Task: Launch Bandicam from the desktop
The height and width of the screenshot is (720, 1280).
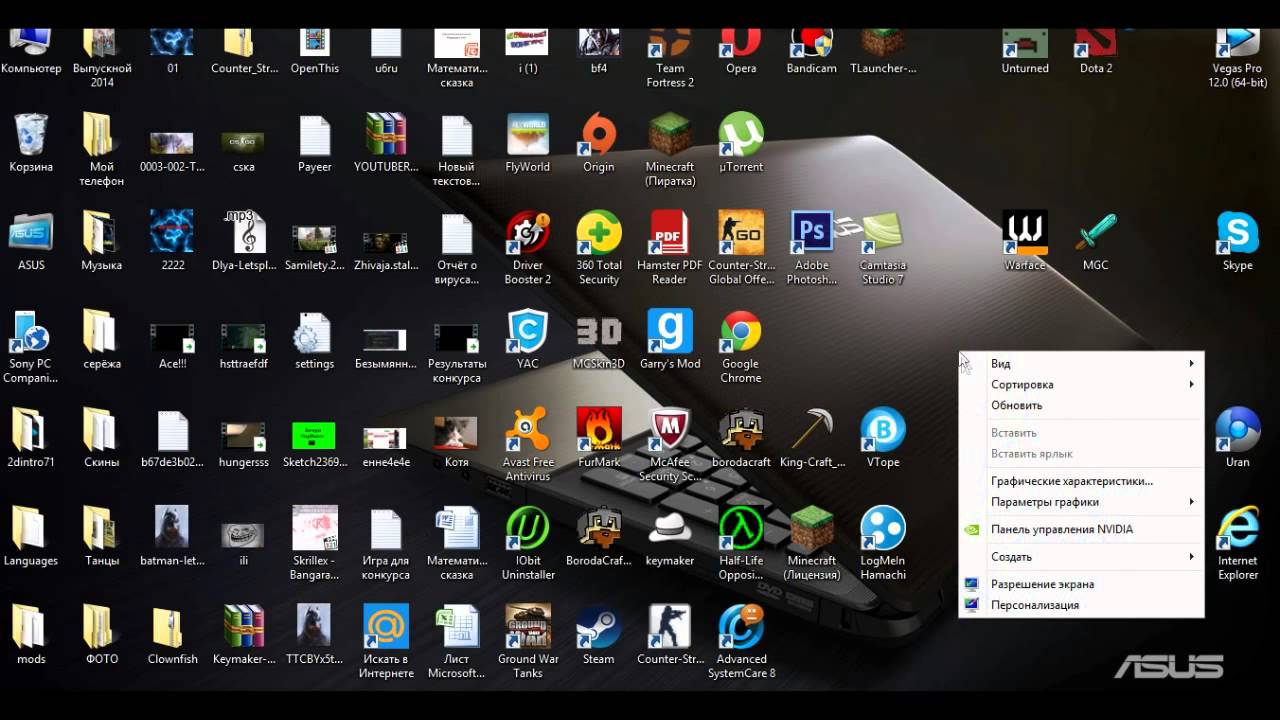Action: 811,50
